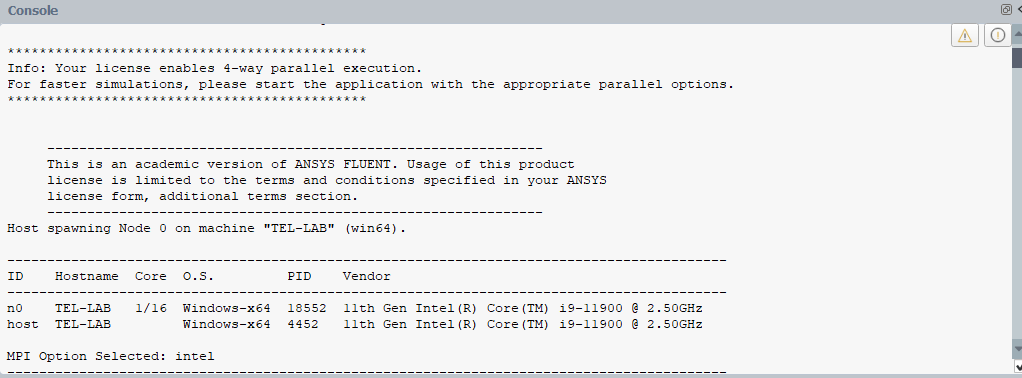
Task: Click the scrollbar down arrow
Action: (1017, 351)
